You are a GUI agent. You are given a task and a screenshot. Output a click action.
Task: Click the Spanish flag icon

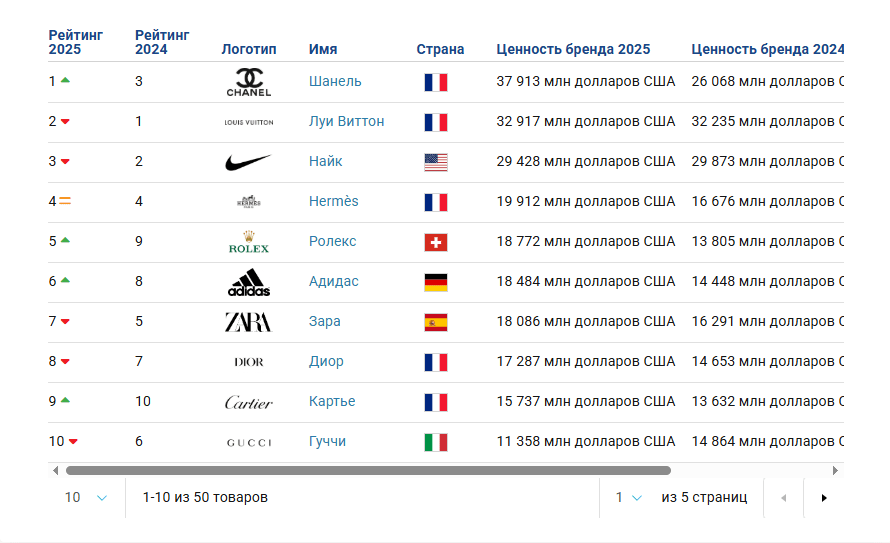pos(435,322)
